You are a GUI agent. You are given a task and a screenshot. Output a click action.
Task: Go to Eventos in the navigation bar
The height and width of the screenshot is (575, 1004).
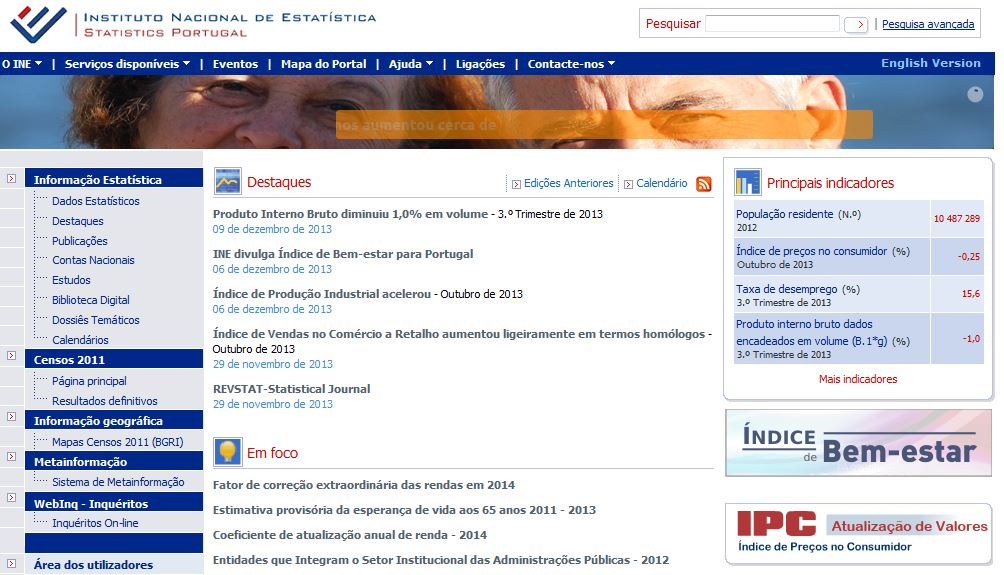click(235, 64)
